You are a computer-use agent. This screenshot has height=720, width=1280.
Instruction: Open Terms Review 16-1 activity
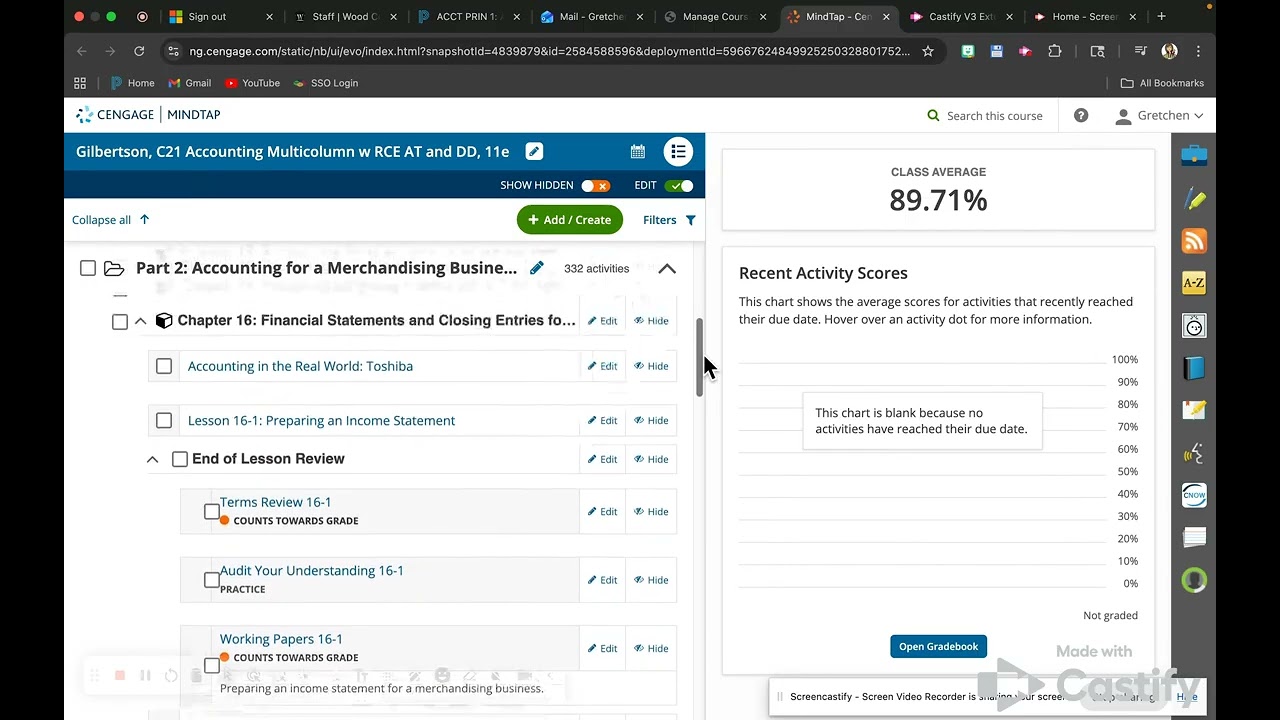[275, 502]
